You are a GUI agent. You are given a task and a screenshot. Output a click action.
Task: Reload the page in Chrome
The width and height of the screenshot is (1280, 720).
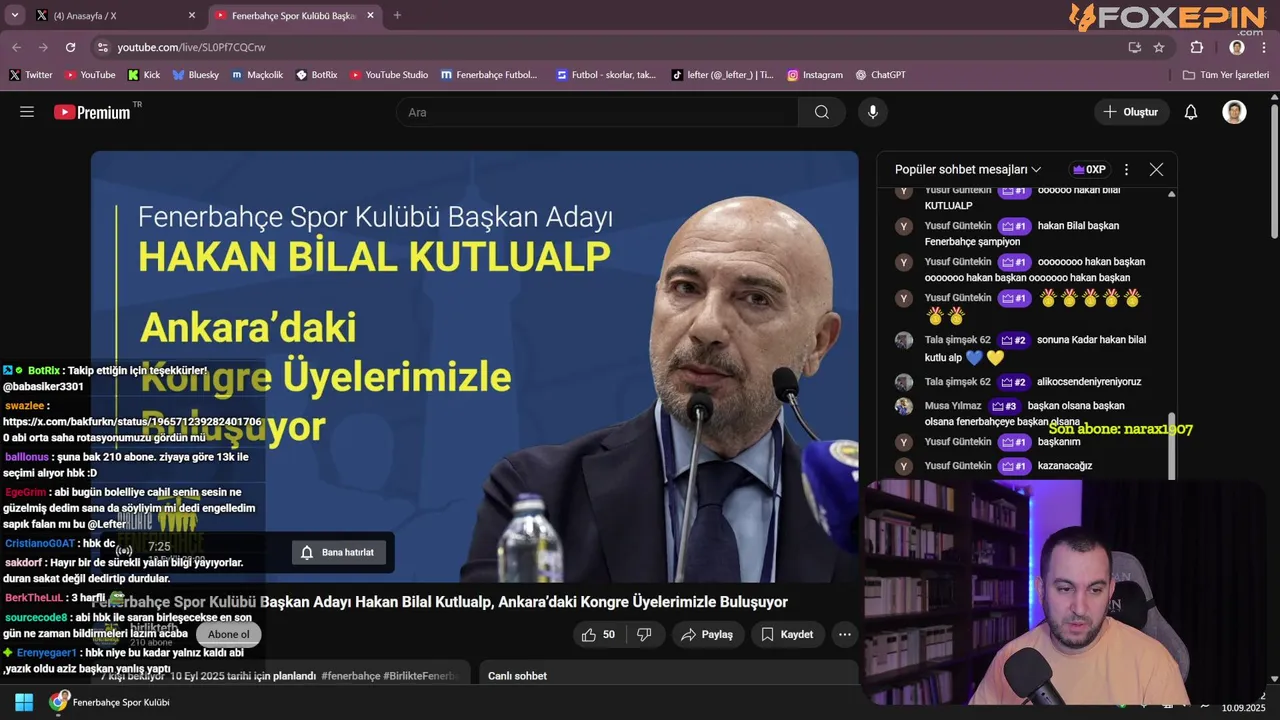(x=70, y=47)
